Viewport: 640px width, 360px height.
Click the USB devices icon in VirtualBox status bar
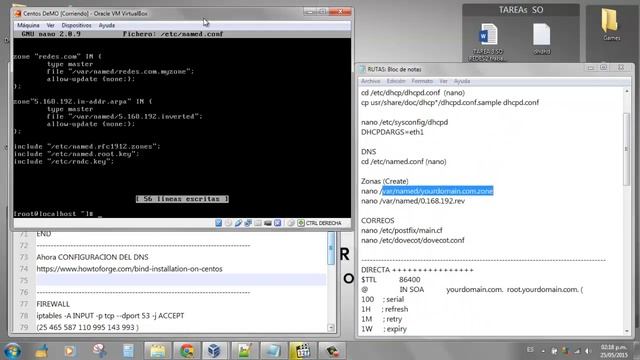(x=238, y=223)
